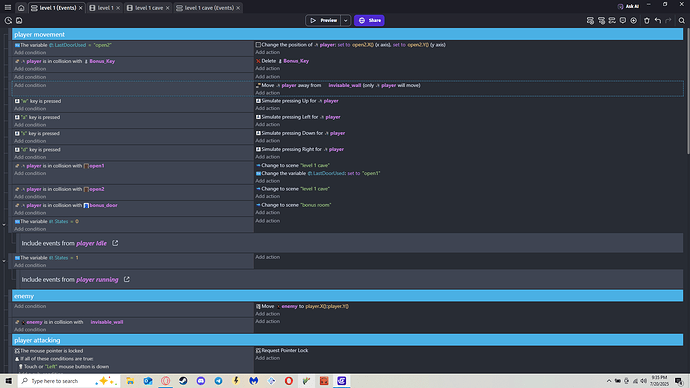
Task: Redo the last change
Action: coord(668,20)
